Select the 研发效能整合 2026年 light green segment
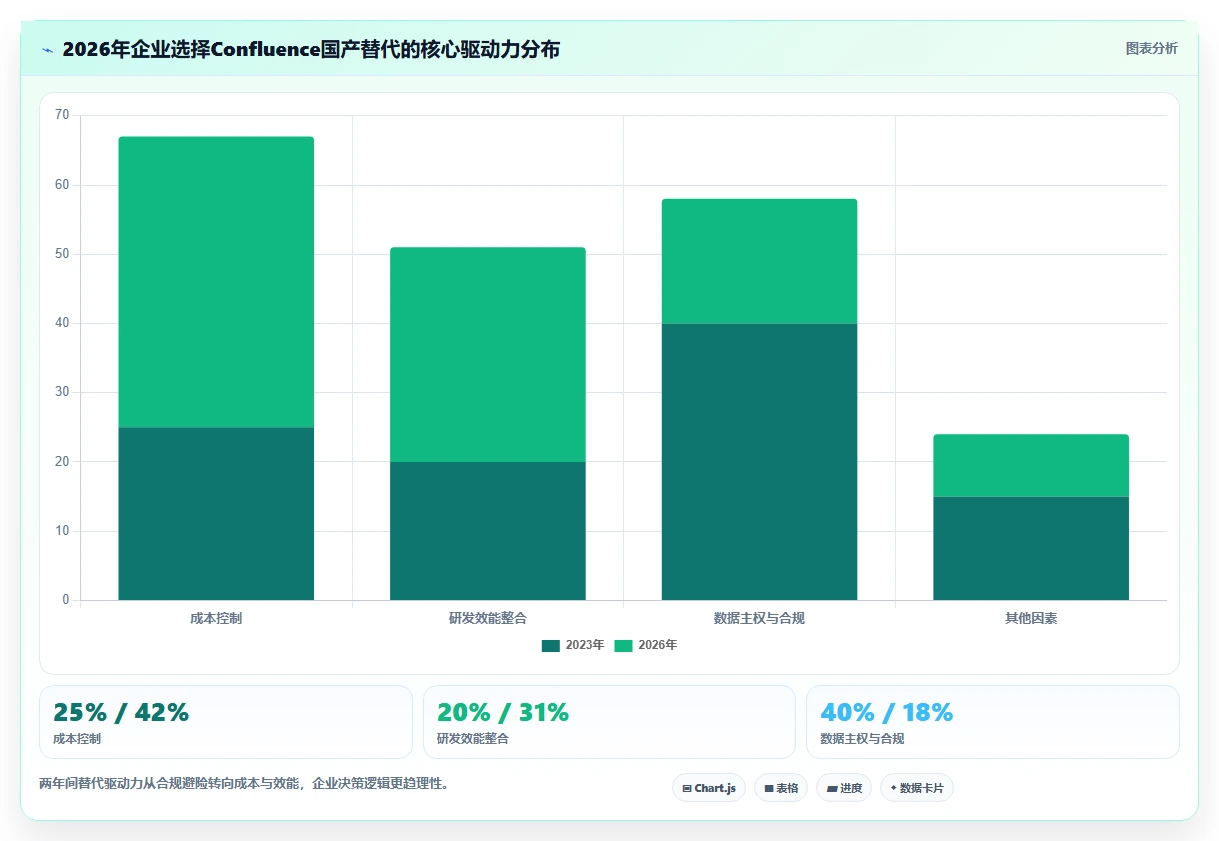The height and width of the screenshot is (841, 1219). (488, 355)
